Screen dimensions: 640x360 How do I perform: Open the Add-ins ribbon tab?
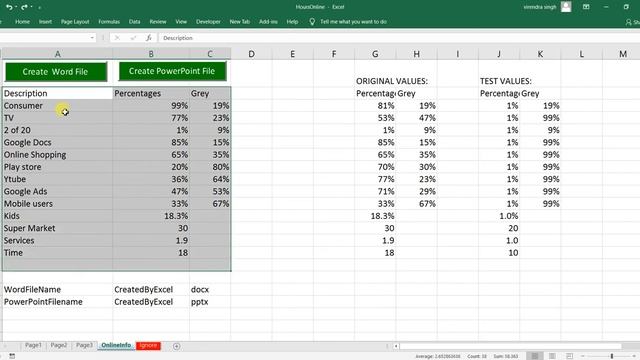click(268, 22)
